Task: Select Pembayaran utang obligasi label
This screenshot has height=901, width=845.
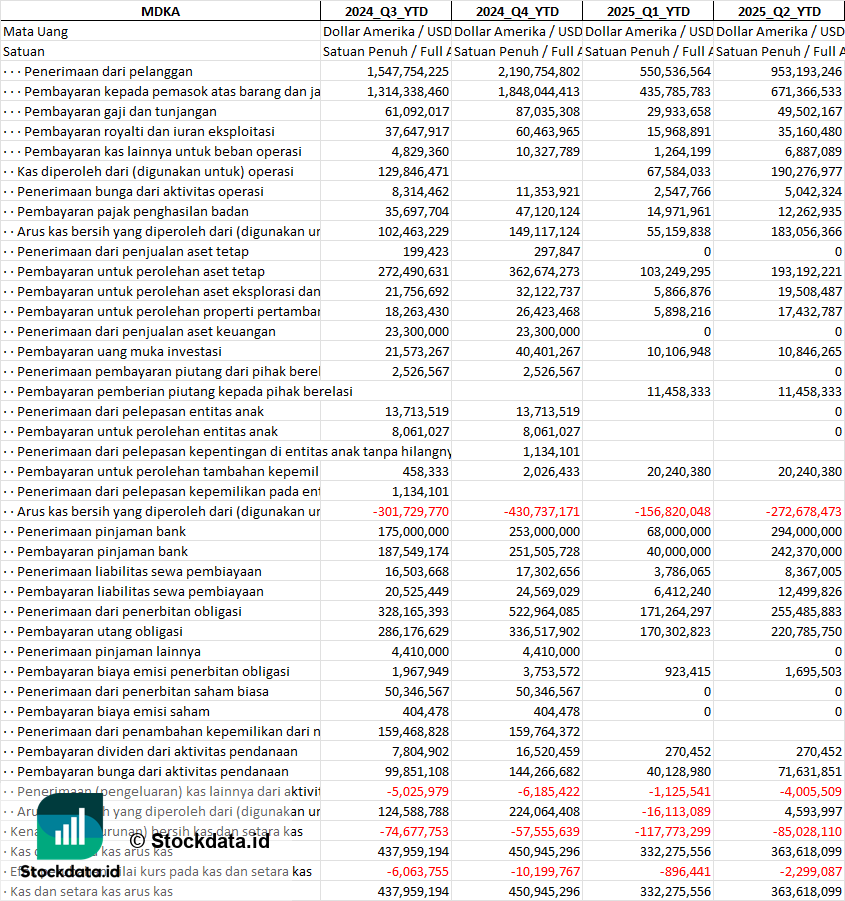Action: tap(99, 632)
